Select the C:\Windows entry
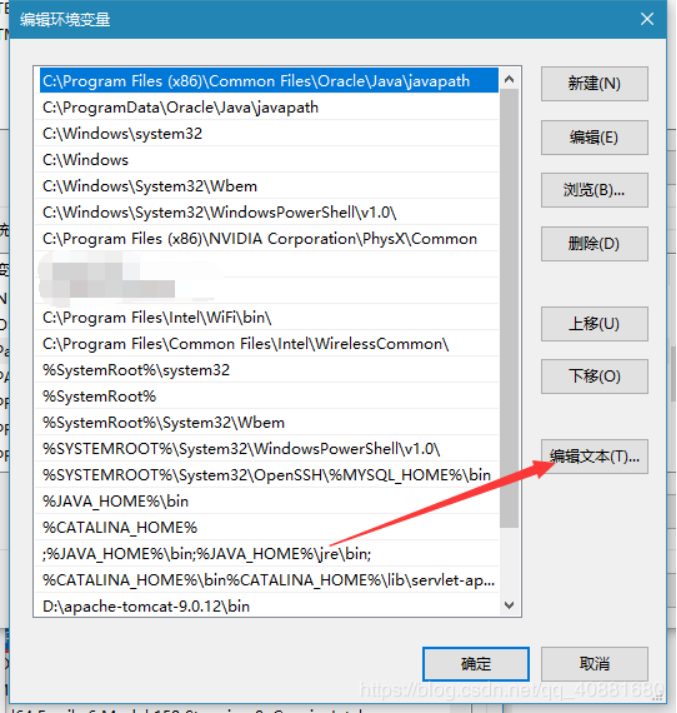Viewport: 677px width, 713px height. coord(267,160)
